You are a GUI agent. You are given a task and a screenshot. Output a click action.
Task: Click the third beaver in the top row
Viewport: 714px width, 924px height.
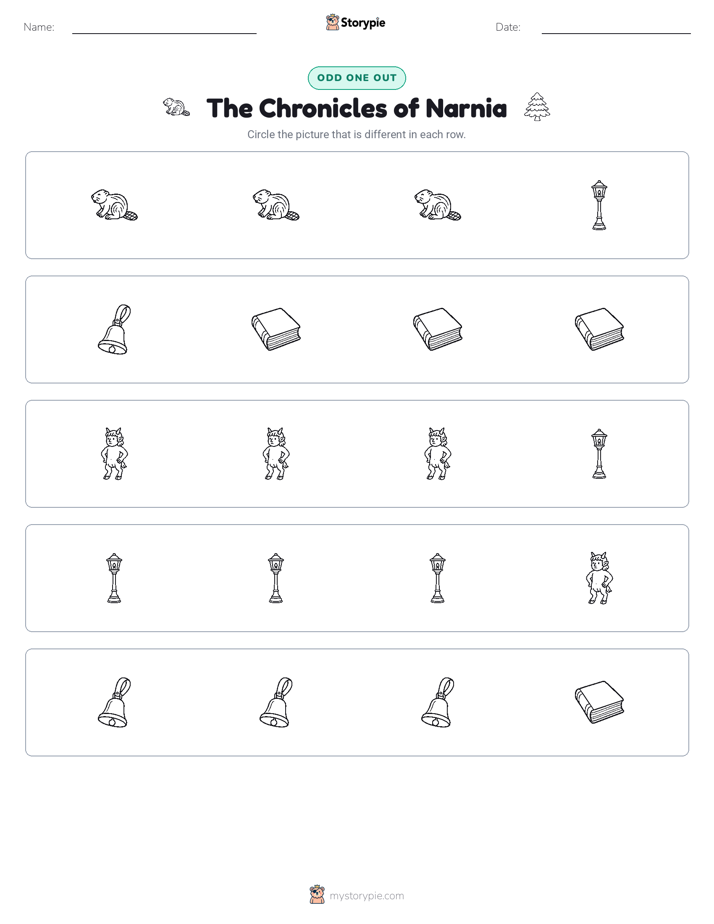tap(437, 205)
